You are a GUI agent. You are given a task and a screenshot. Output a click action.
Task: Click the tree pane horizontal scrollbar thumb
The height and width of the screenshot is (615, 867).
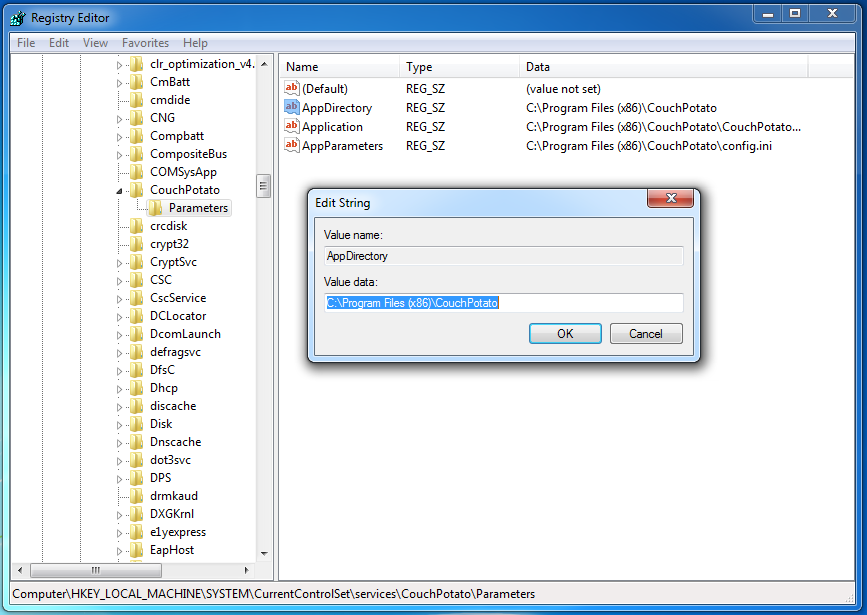point(96,570)
